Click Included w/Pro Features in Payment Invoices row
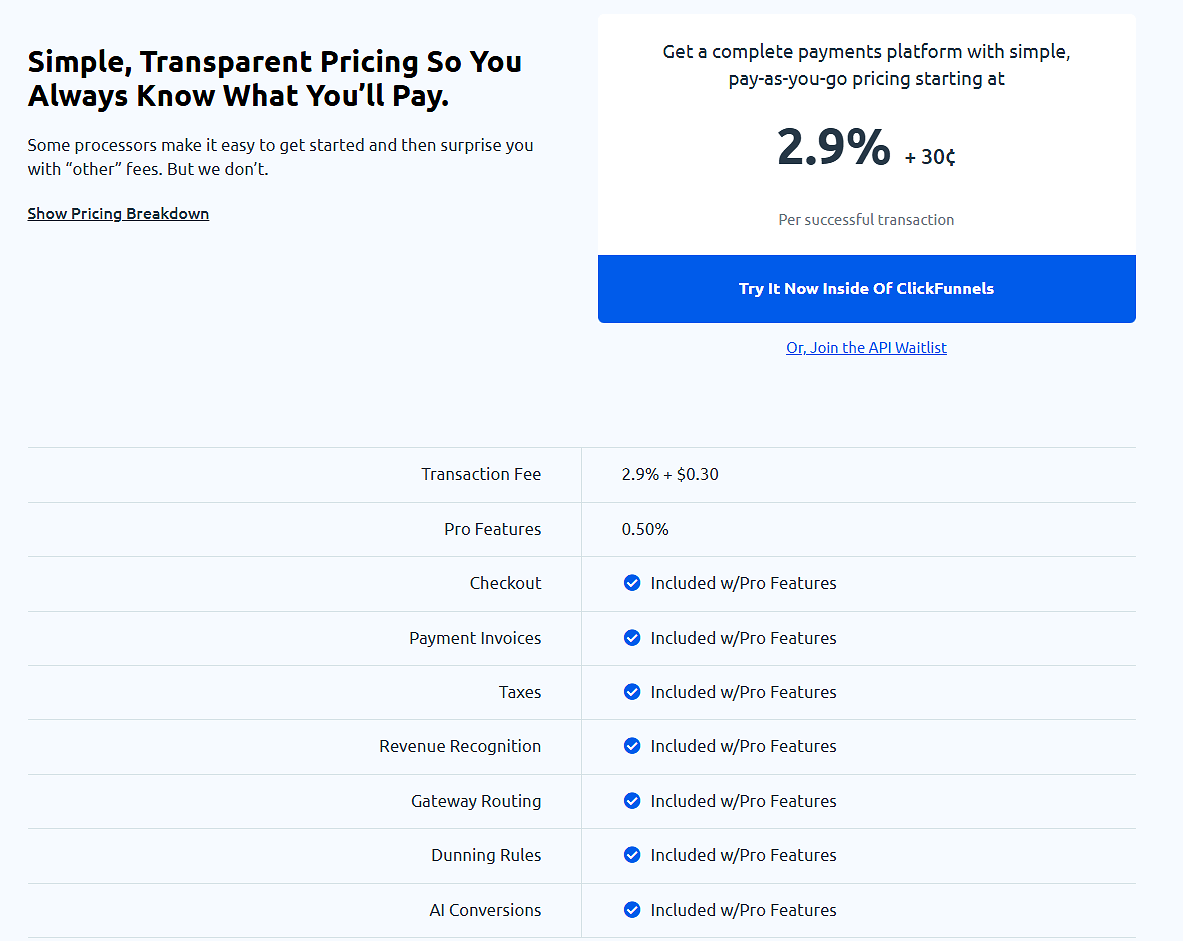1183x941 pixels. 743,638
